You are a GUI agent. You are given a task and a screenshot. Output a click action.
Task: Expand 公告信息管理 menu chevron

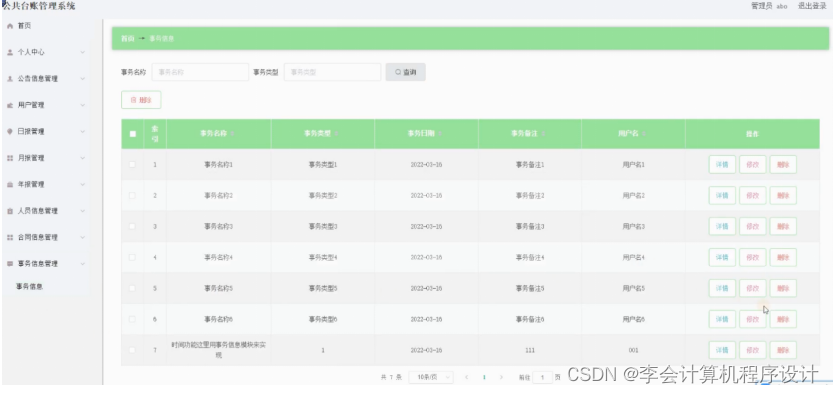82,79
